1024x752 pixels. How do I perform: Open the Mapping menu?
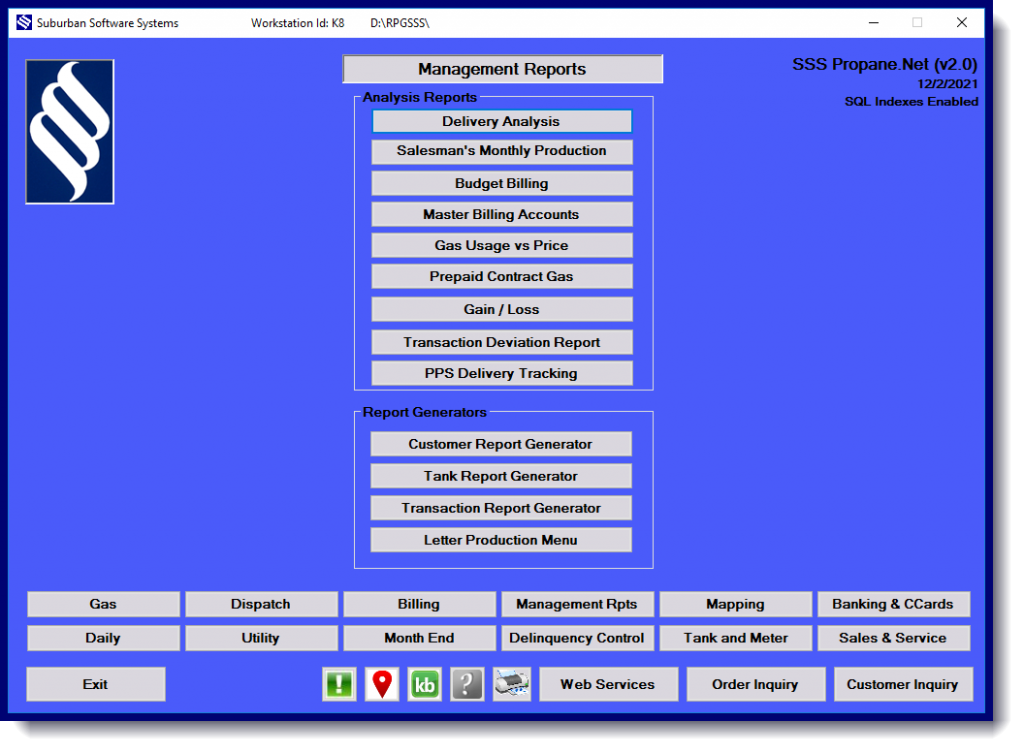pyautogui.click(x=735, y=604)
